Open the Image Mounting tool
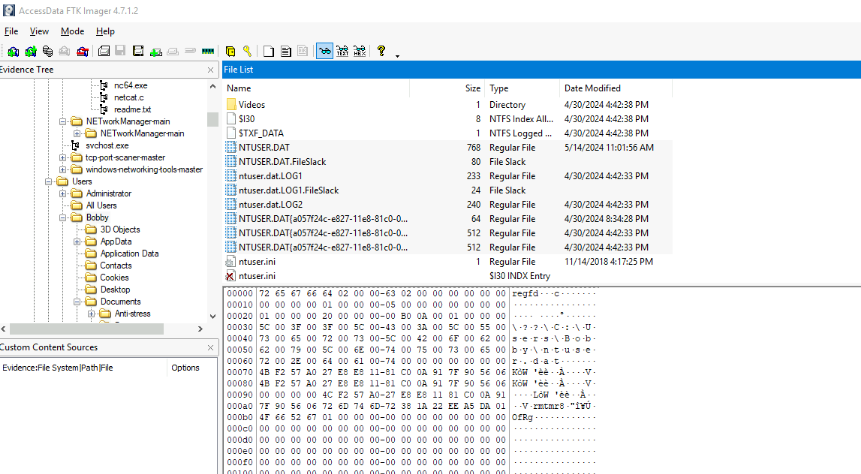 [47, 51]
